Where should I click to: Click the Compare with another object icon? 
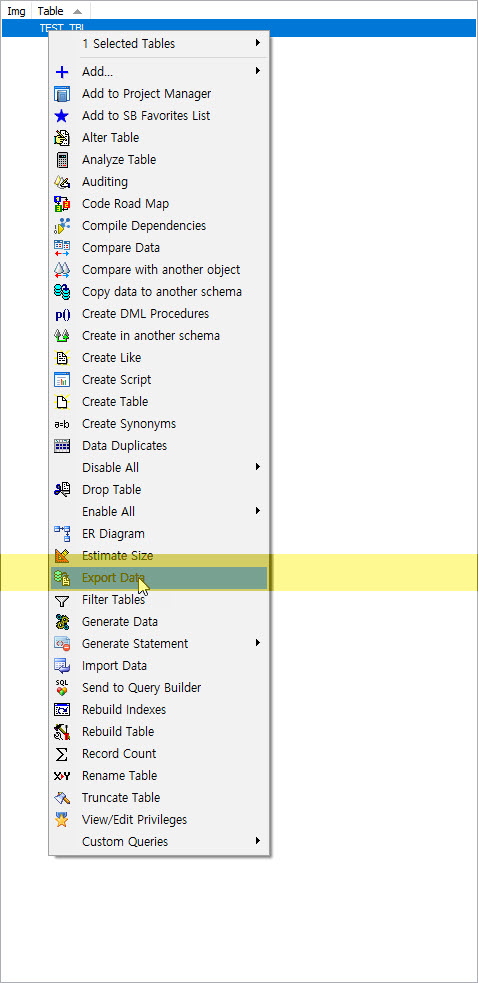coord(61,270)
